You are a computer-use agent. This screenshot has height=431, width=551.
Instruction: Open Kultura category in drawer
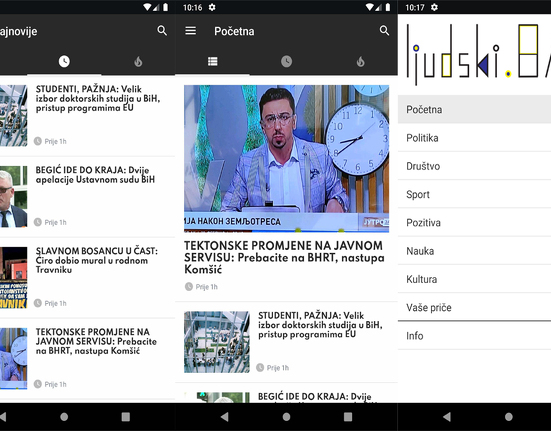474,279
